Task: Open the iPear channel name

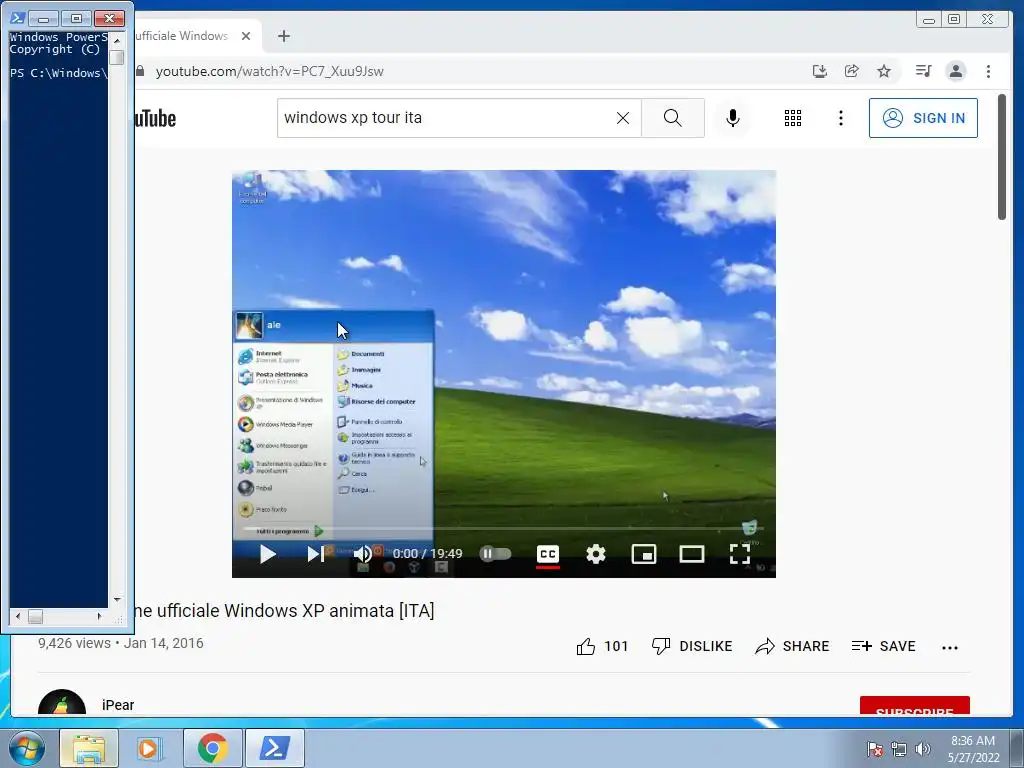Action: pos(118,705)
